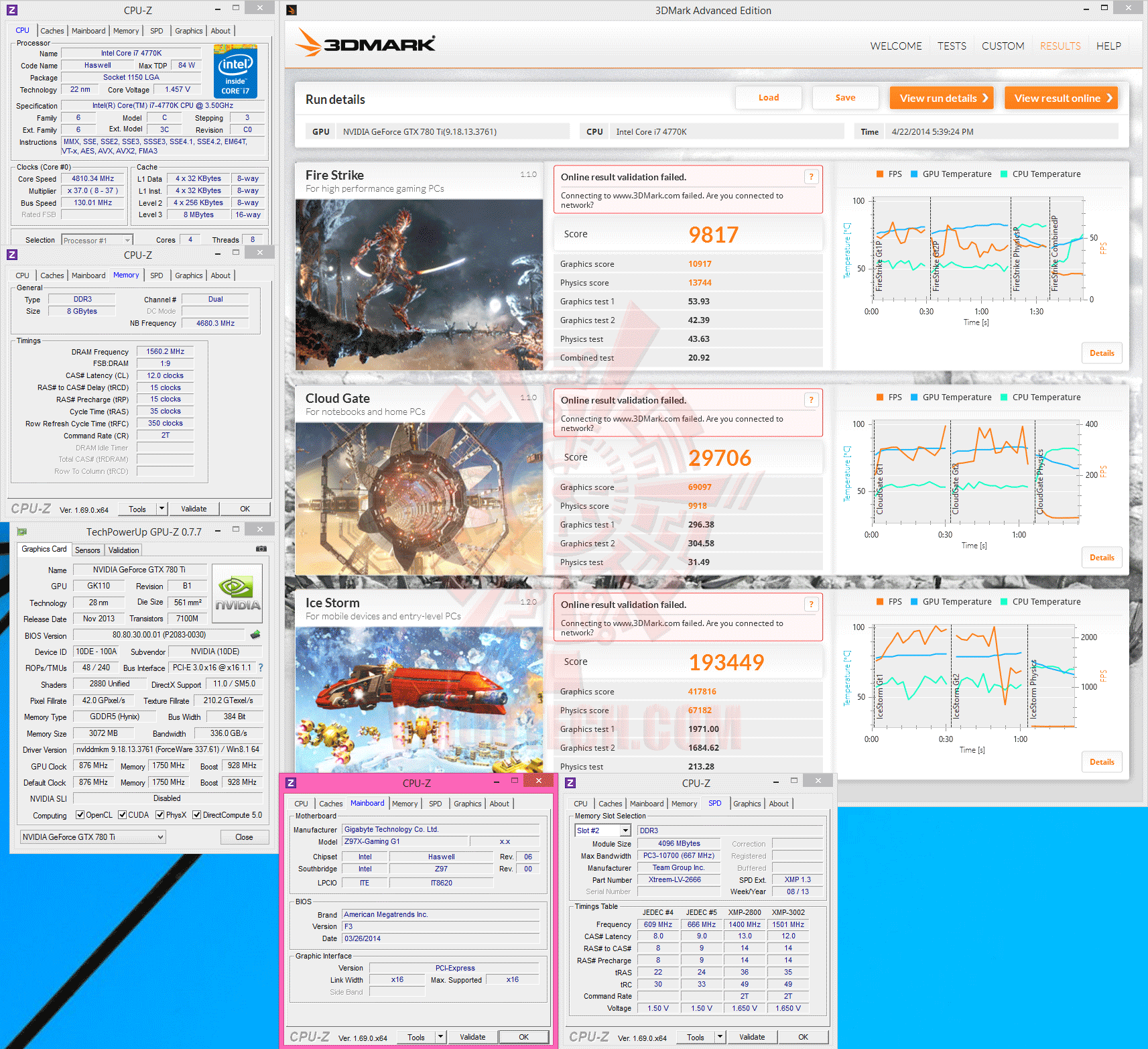The height and width of the screenshot is (1049, 1148).
Task: Open the NVIDIA GeForce GTX 780 Ti card selector
Action: (92, 837)
